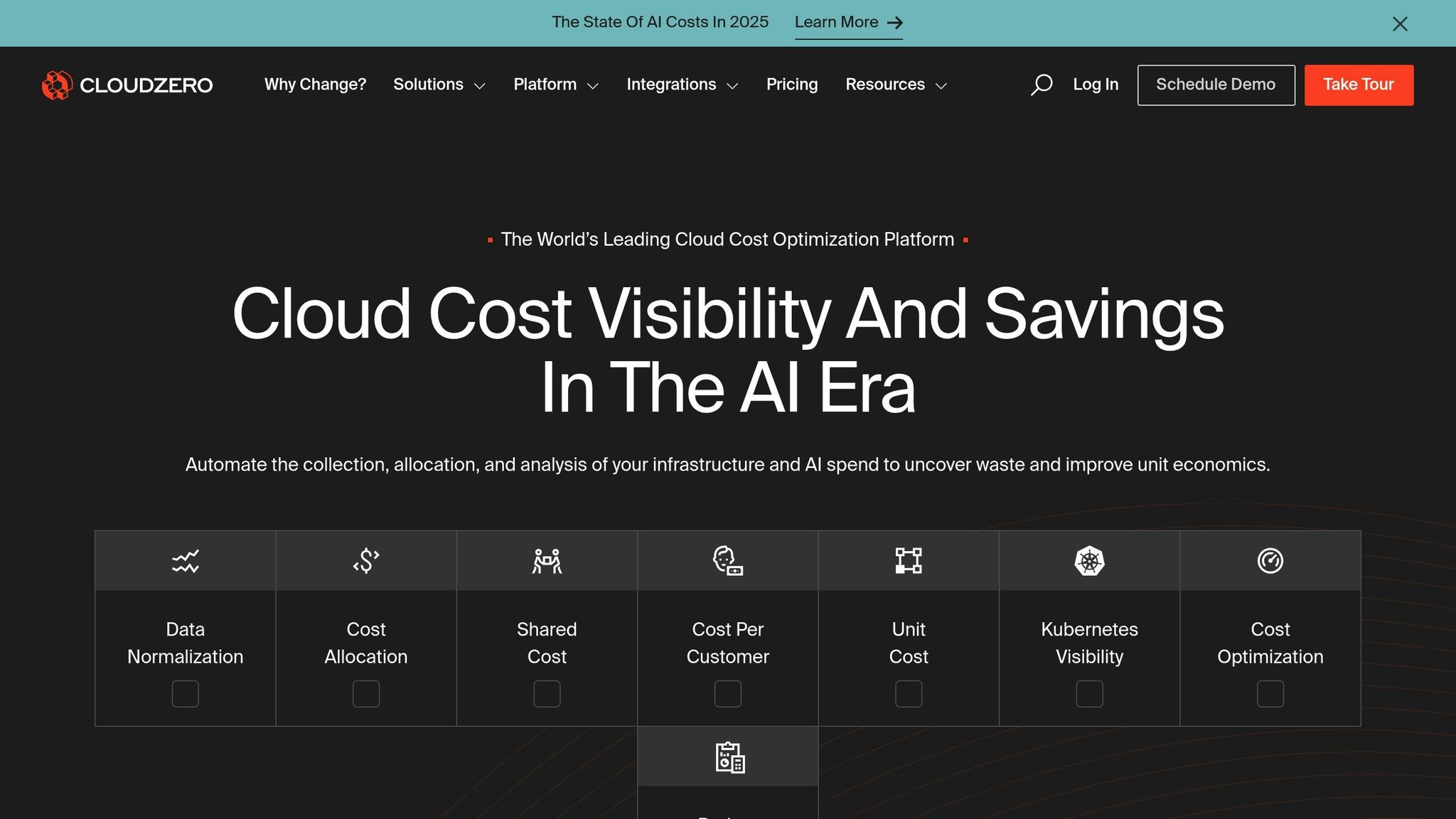Click the Schedule Demo button
Viewport: 1456px width, 819px height.
1216,85
